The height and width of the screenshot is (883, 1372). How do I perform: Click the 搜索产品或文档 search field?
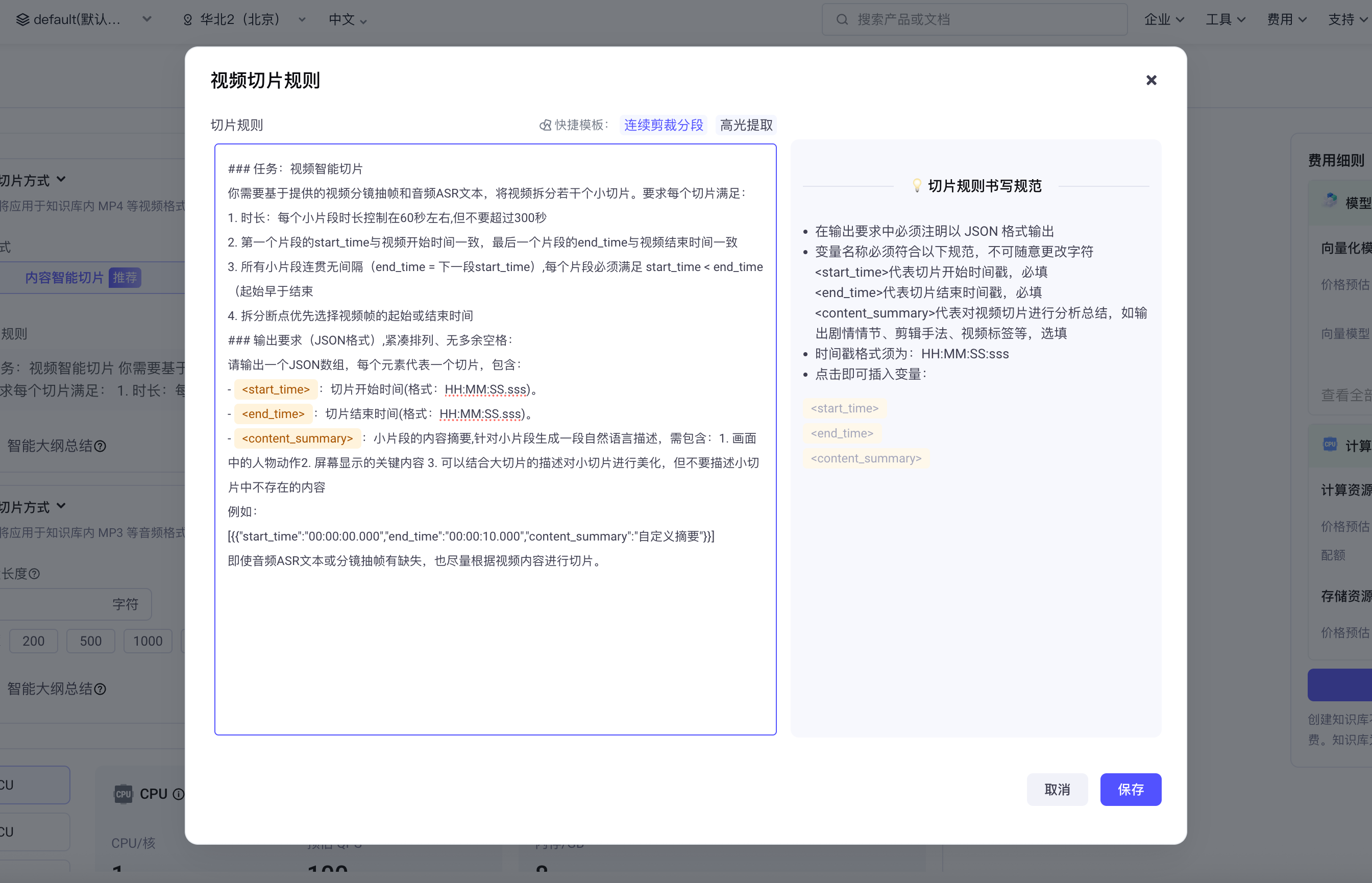pos(974,19)
